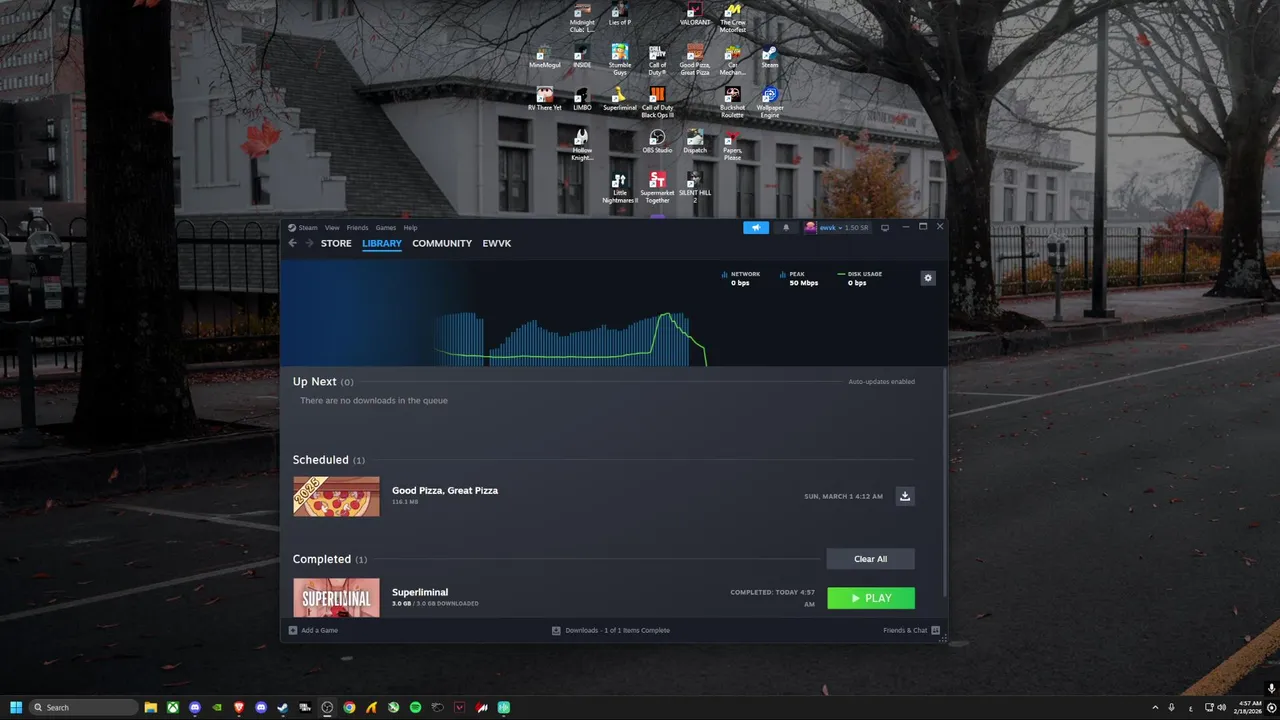Click the Stumble Guys desktop shortcut
This screenshot has width=1280, height=720.
click(x=620, y=60)
